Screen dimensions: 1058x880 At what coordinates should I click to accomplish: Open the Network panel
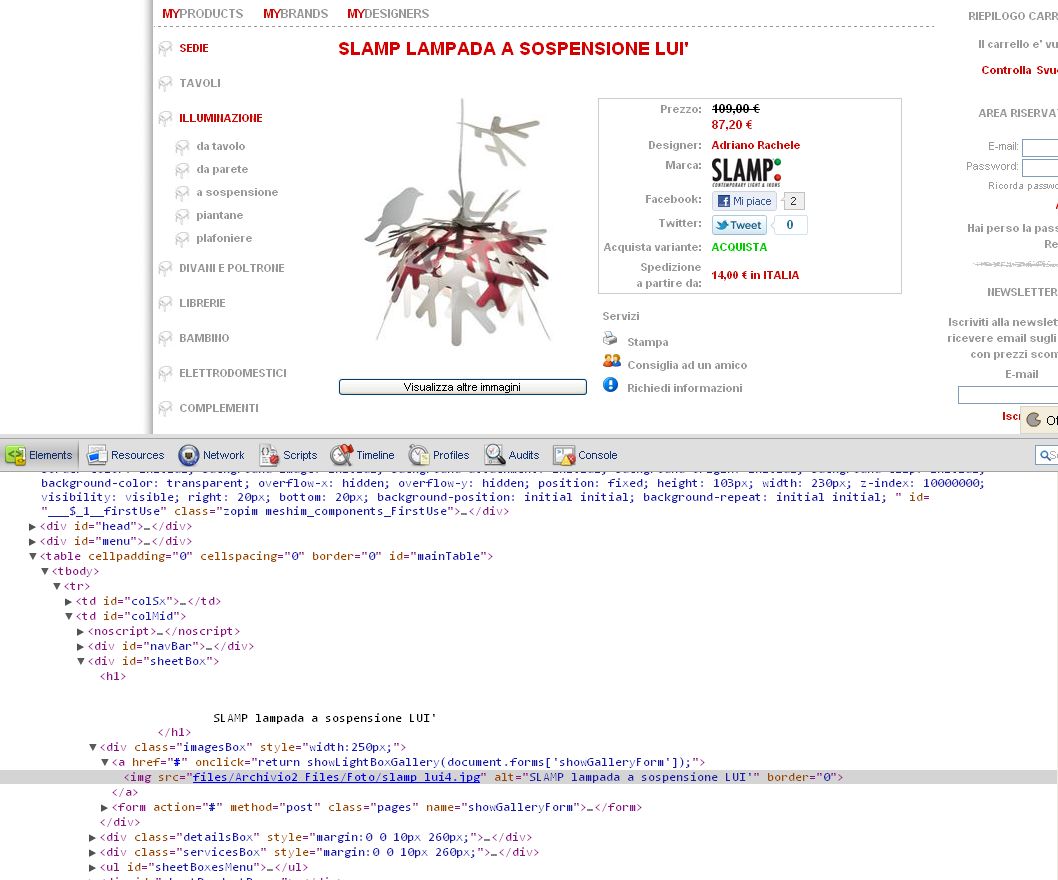click(211, 456)
